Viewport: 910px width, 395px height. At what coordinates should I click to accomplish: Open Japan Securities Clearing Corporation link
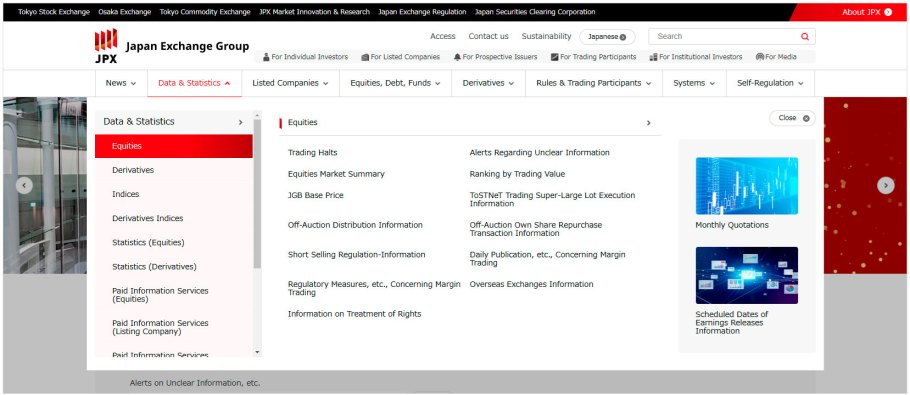click(535, 12)
